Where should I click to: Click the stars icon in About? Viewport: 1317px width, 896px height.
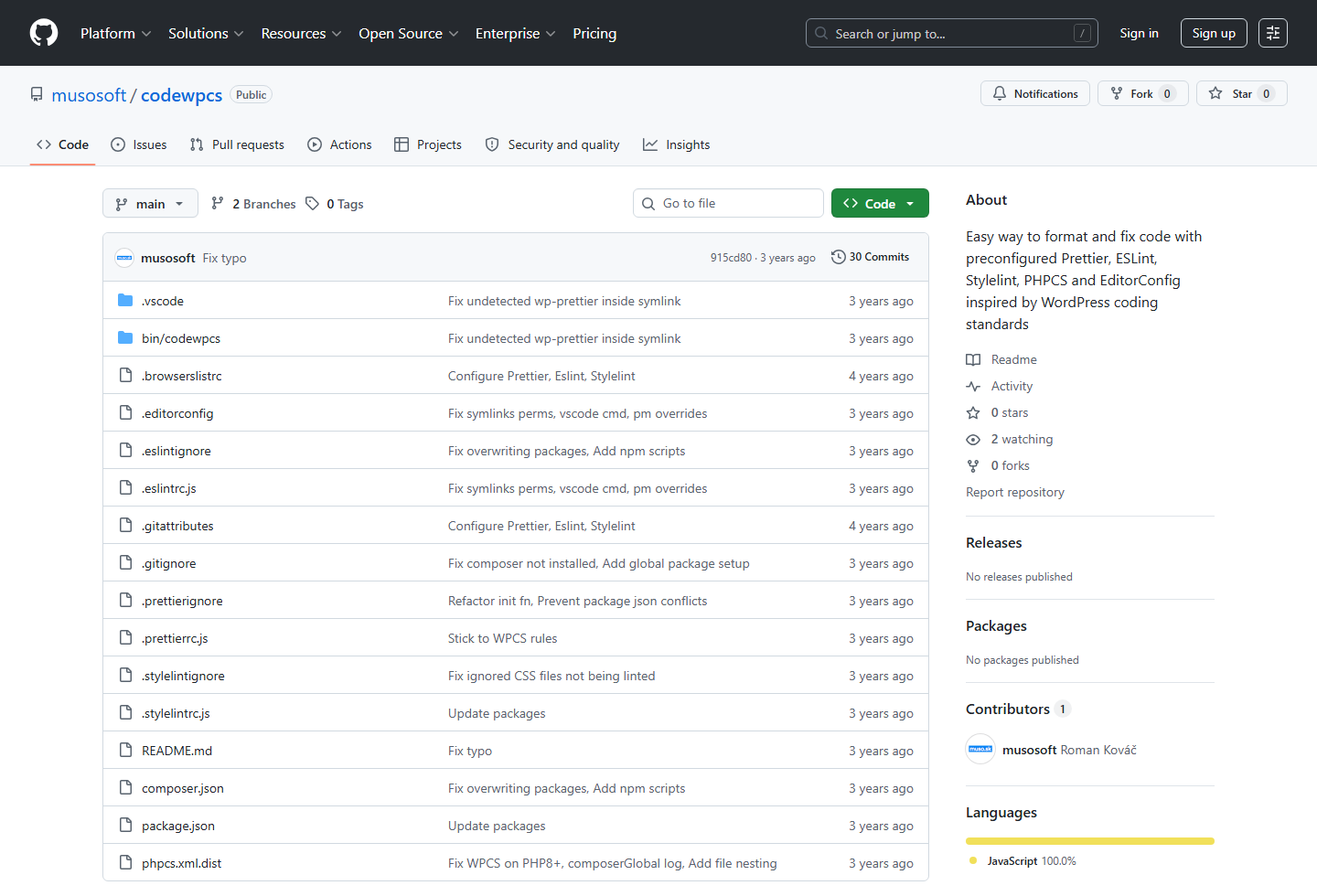click(x=973, y=412)
